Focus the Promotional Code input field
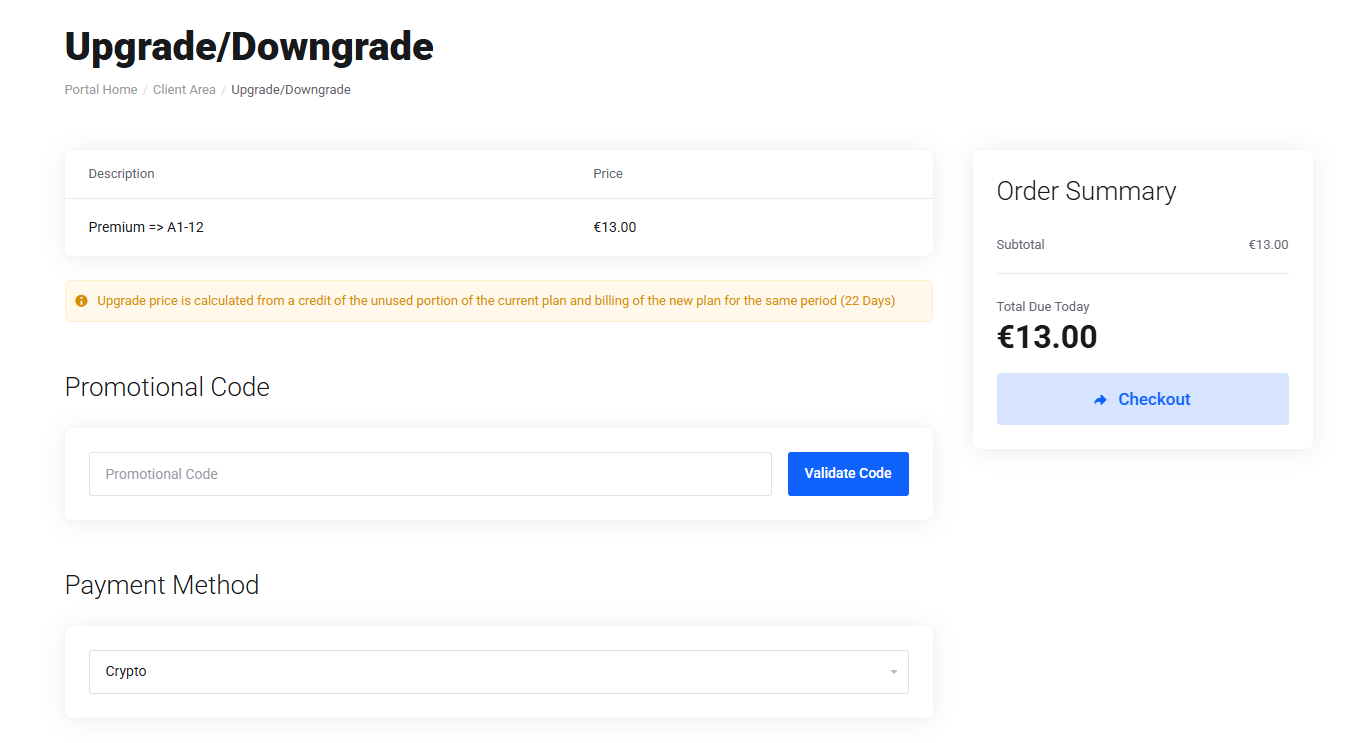 point(430,474)
